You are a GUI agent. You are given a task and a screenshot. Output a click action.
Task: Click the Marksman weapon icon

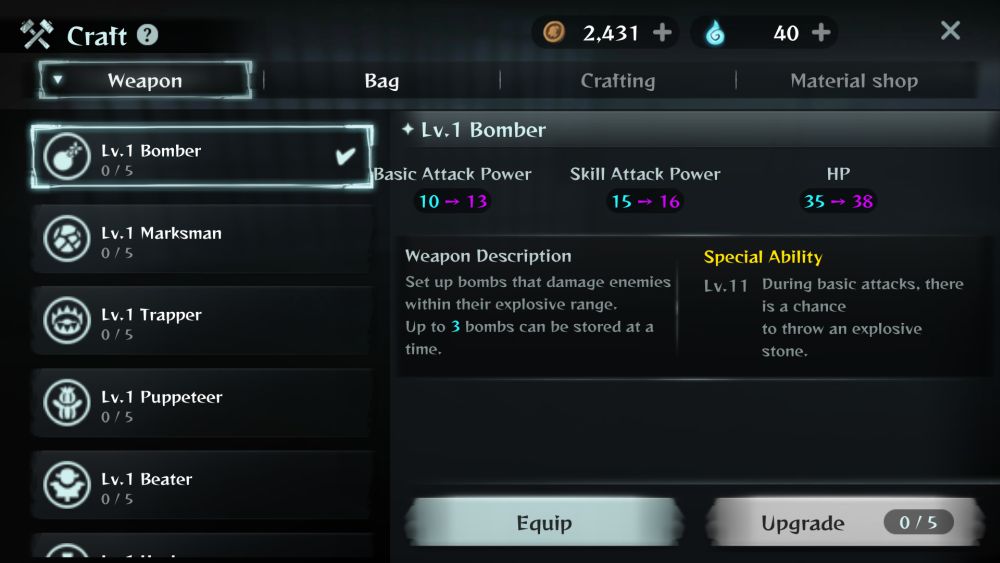point(67,238)
